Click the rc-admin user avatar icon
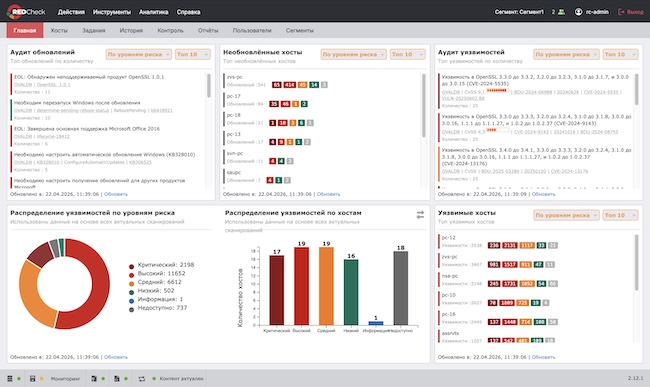650x387 pixels. click(x=578, y=12)
